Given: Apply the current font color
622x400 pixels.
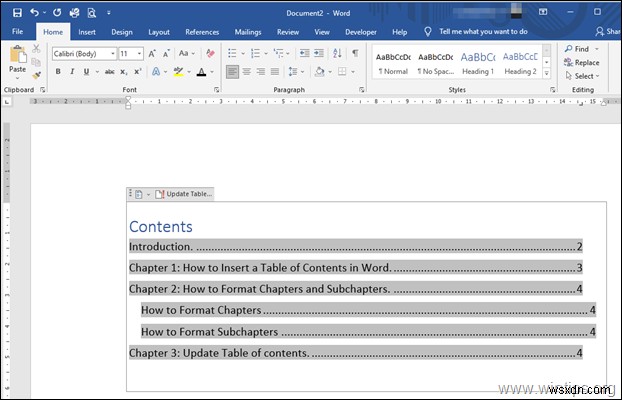Looking at the screenshot, I should (x=202, y=72).
